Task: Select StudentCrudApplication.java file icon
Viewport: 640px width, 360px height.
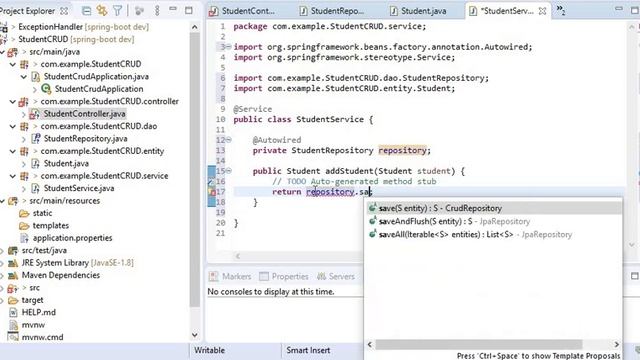Action: pyautogui.click(x=36, y=77)
